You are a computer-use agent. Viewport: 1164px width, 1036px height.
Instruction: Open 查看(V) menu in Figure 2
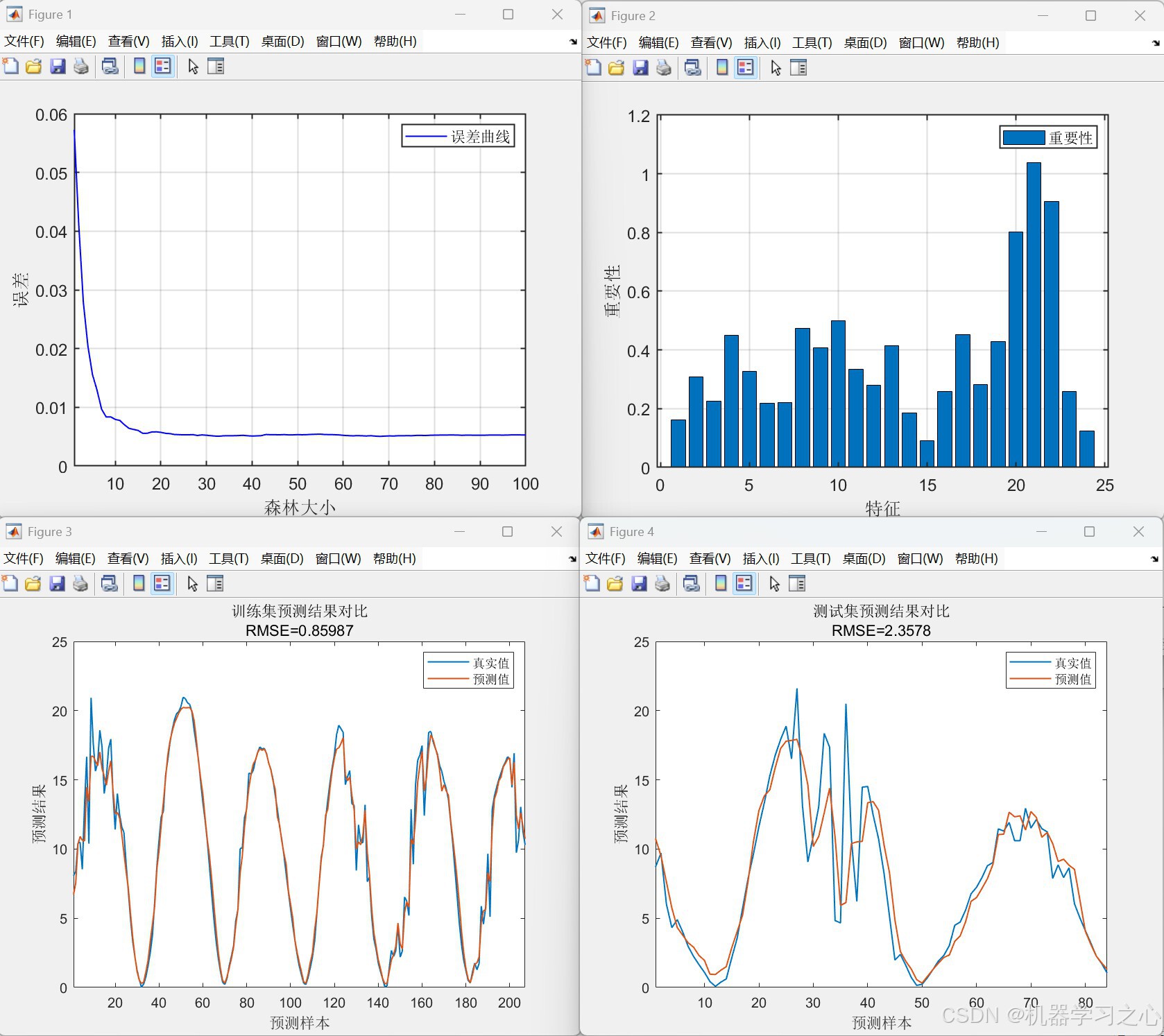(x=712, y=42)
